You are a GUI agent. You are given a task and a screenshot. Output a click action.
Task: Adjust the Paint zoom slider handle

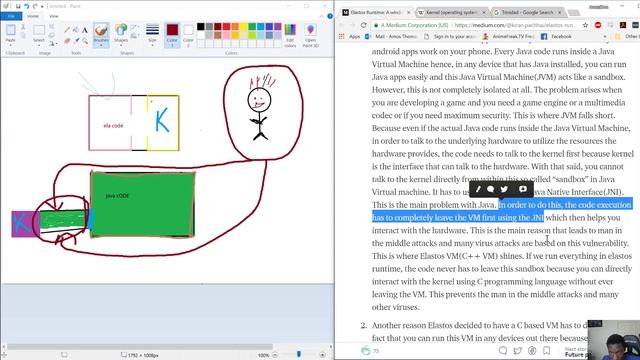point(299,355)
